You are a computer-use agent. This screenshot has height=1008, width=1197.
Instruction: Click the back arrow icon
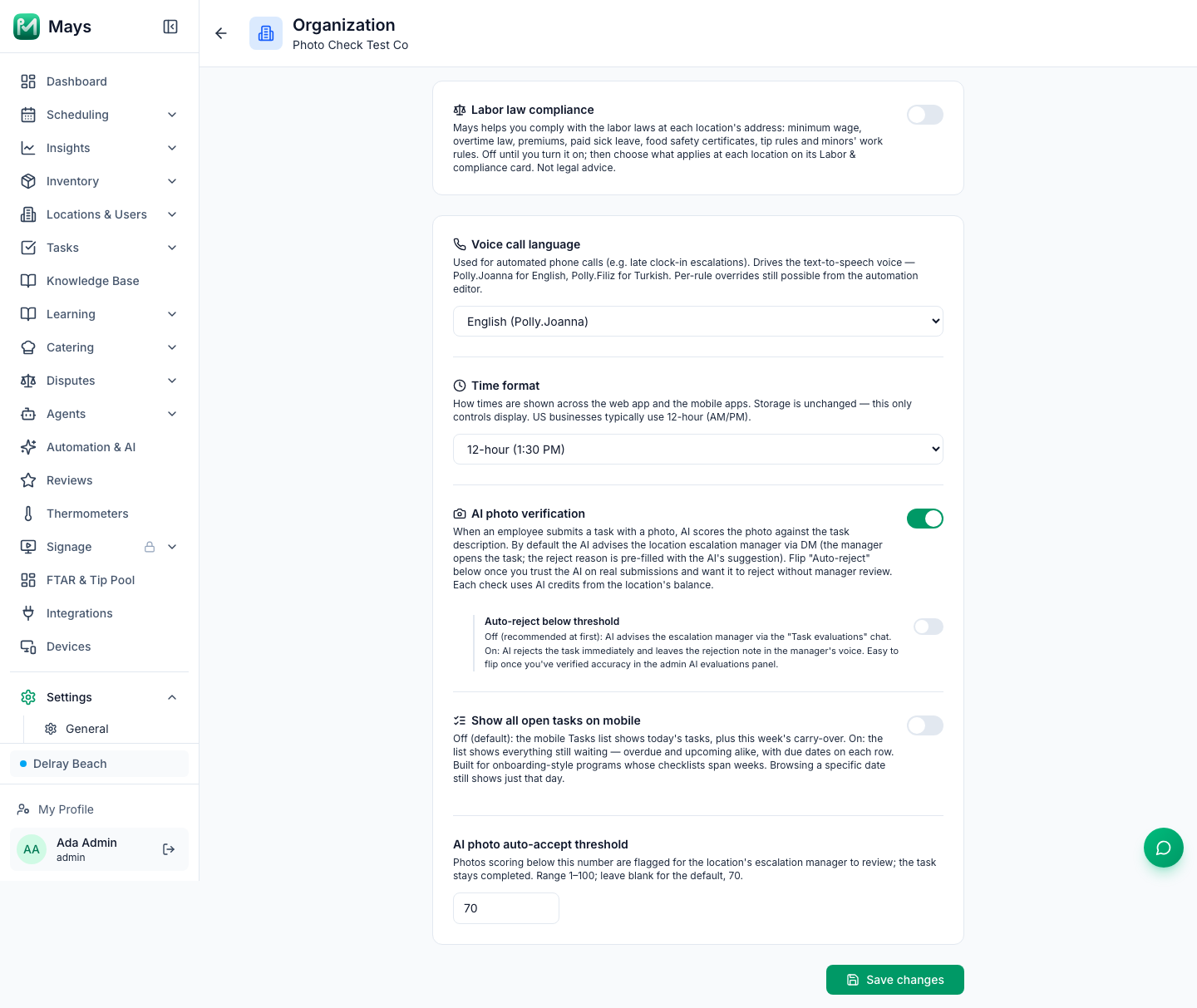click(x=221, y=33)
